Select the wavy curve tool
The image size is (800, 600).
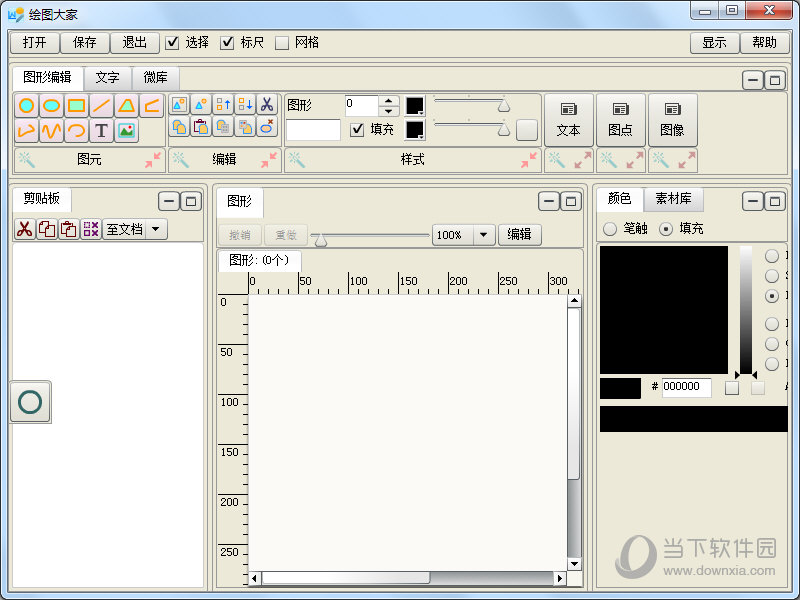click(52, 131)
